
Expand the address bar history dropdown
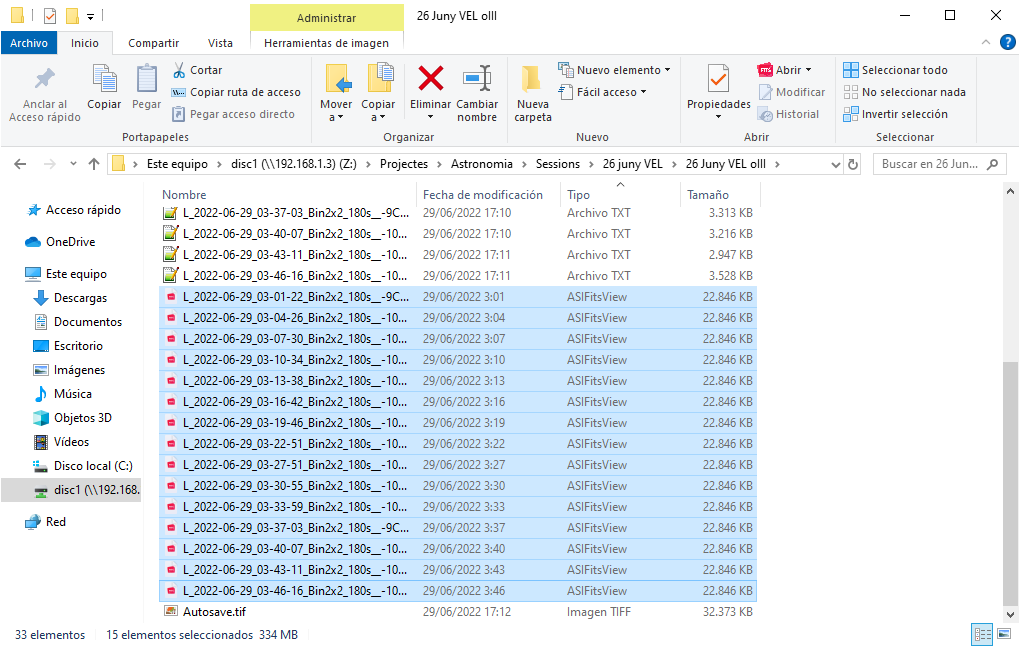pyautogui.click(x=836, y=165)
